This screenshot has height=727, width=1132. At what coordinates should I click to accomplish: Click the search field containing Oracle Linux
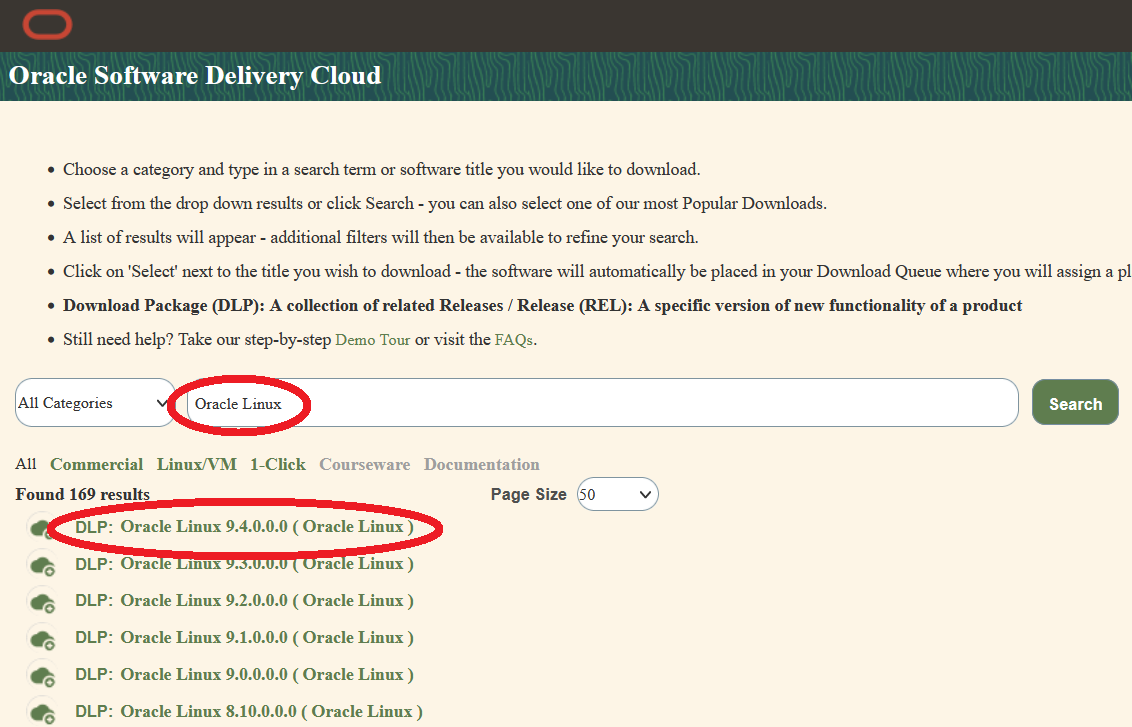(603, 403)
